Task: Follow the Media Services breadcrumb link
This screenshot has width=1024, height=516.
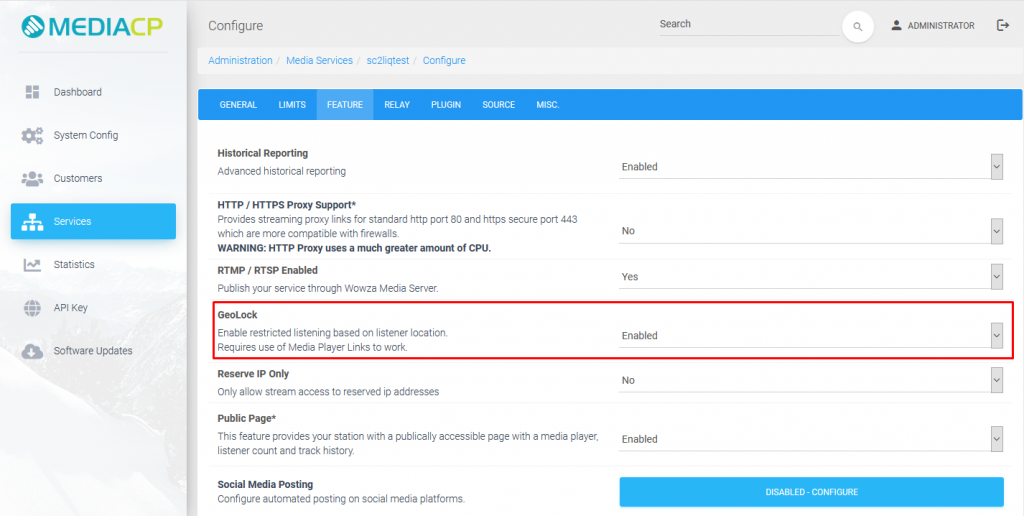Action: tap(319, 60)
